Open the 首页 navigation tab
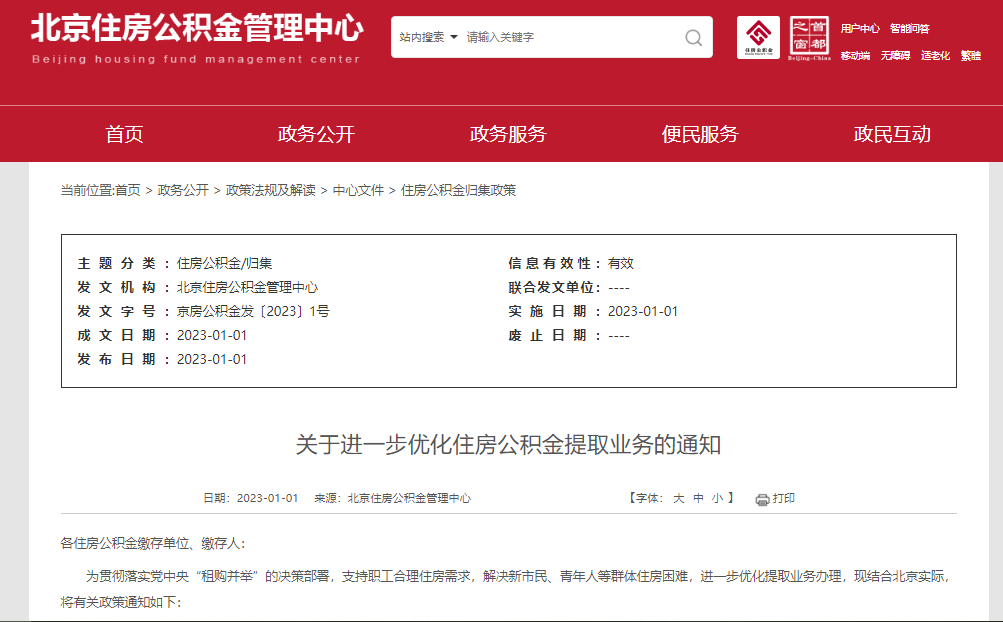This screenshot has height=622, width=1003. coord(124,134)
